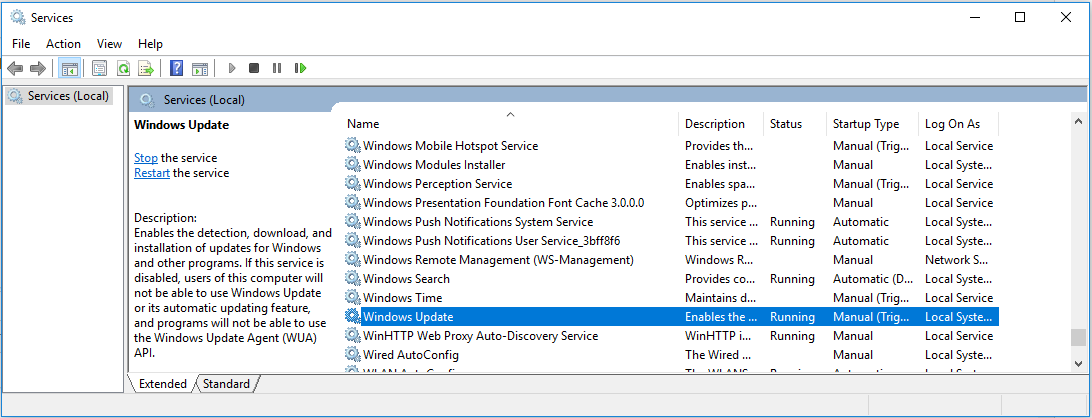Click the Pause Service icon
Image resolution: width=1092 pixels, height=418 pixels.
click(x=276, y=68)
